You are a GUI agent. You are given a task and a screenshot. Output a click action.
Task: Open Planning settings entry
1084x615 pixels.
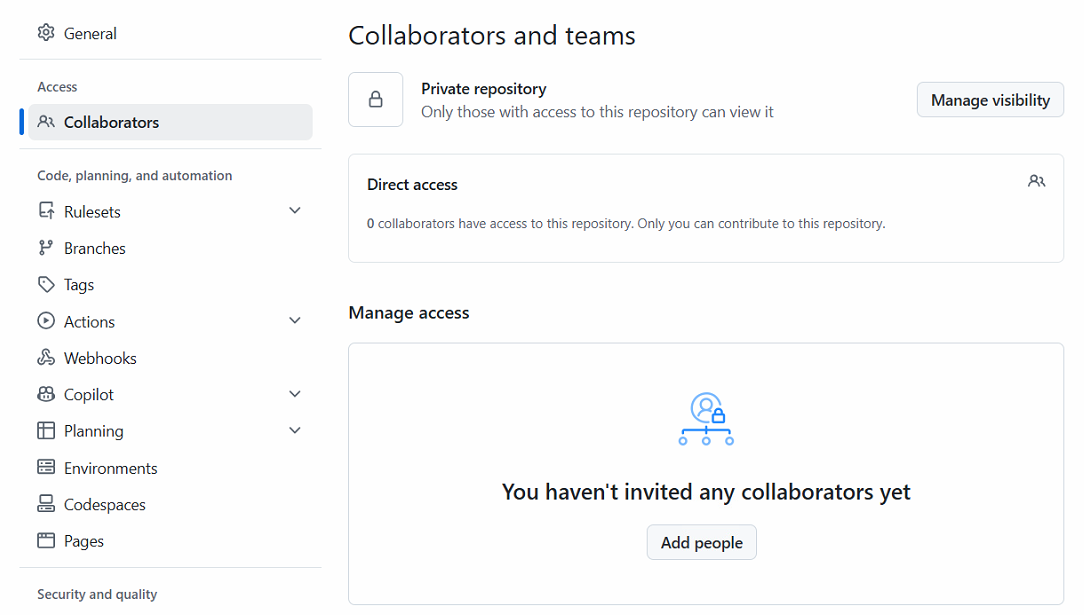tap(170, 431)
